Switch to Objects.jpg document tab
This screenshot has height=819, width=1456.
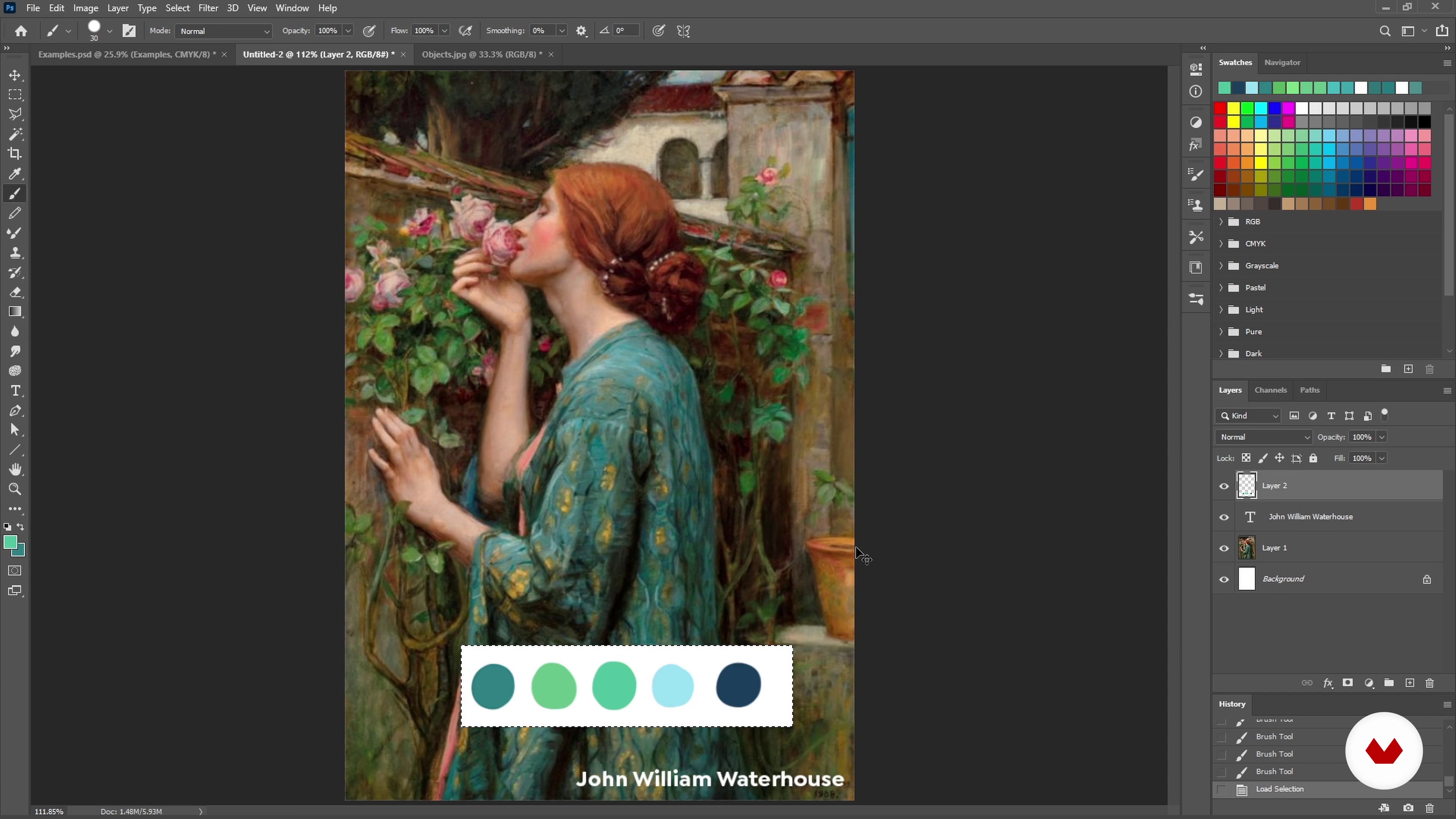point(482,54)
